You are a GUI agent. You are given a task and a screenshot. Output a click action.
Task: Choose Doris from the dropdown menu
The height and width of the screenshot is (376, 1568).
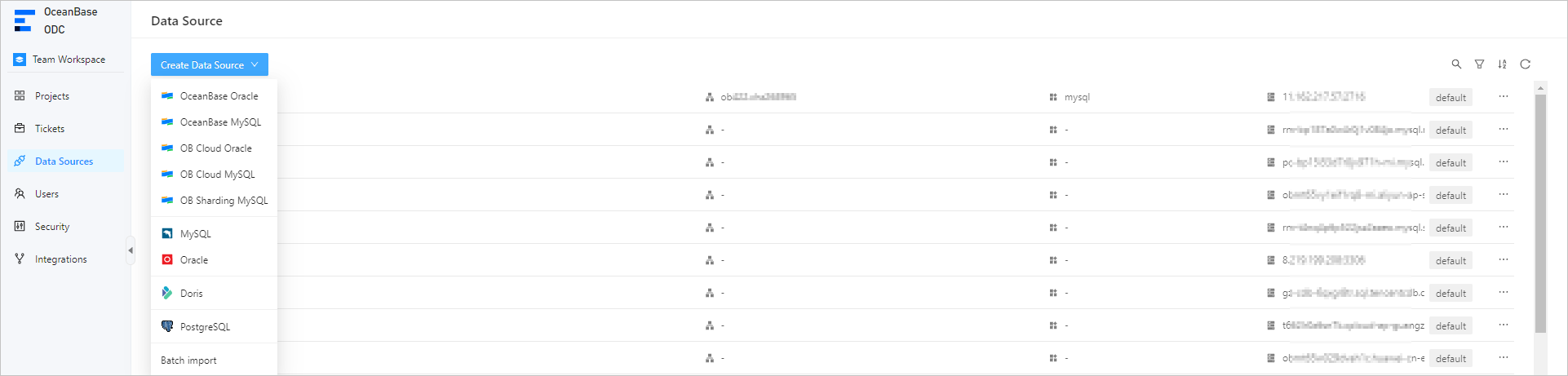tap(191, 294)
